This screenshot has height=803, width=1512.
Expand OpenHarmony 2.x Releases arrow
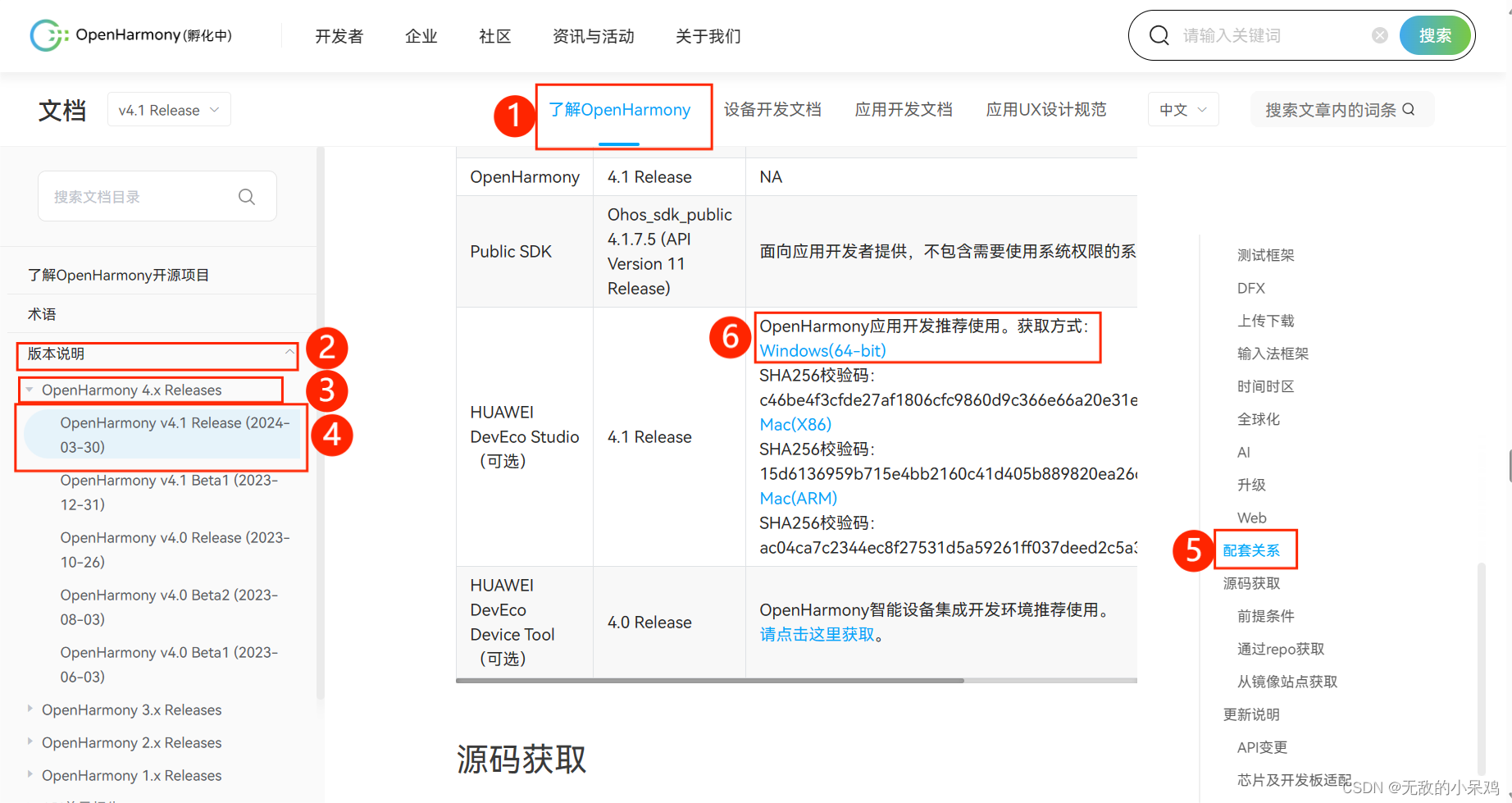[30, 741]
